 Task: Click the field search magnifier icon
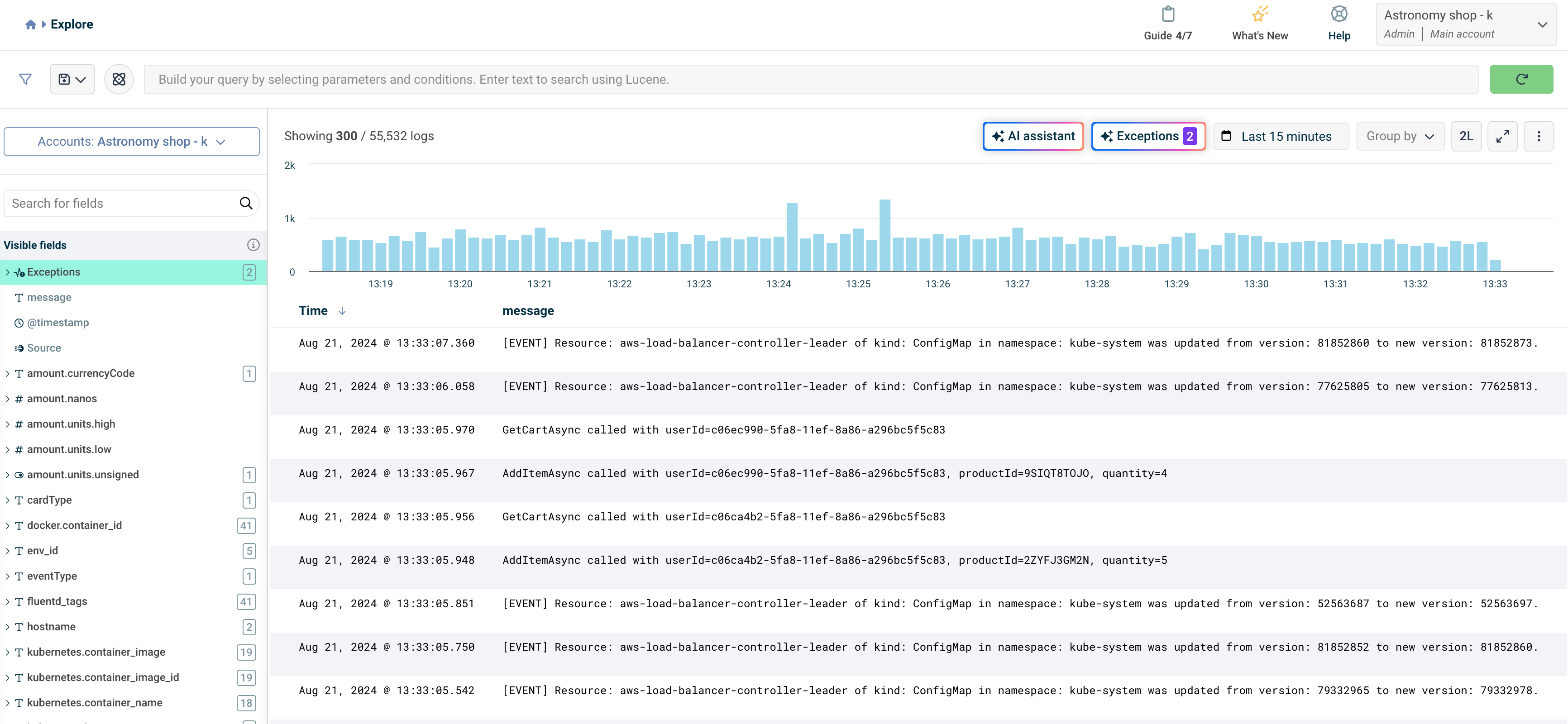coord(246,203)
